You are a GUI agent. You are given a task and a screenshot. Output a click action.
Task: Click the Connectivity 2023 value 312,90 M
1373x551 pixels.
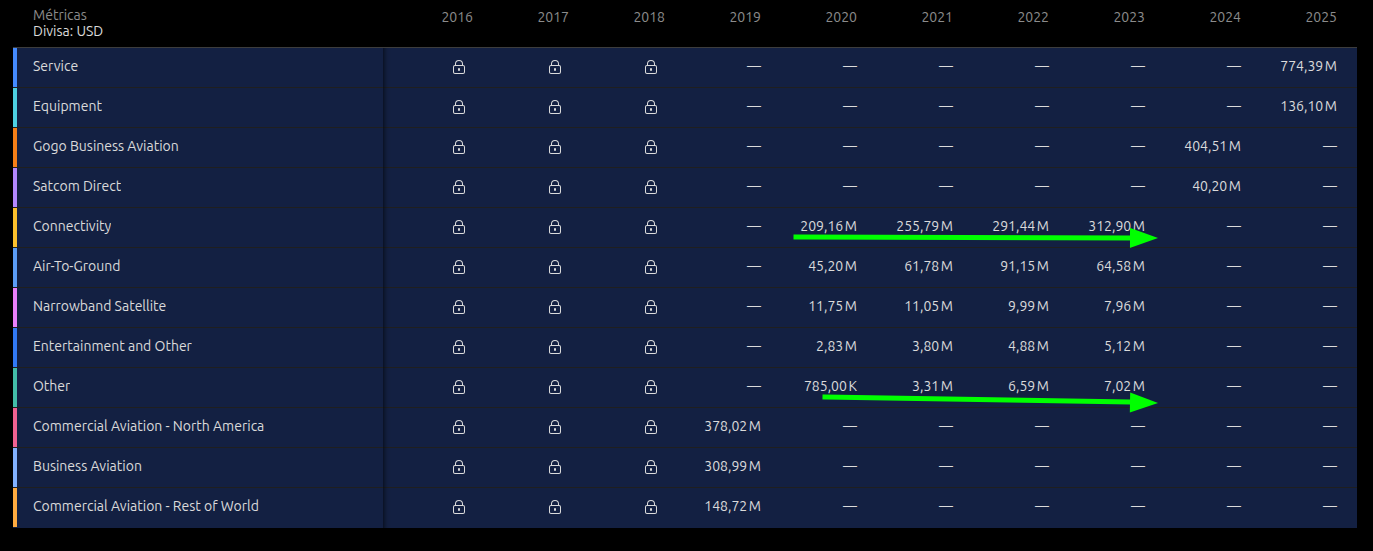click(x=1116, y=226)
